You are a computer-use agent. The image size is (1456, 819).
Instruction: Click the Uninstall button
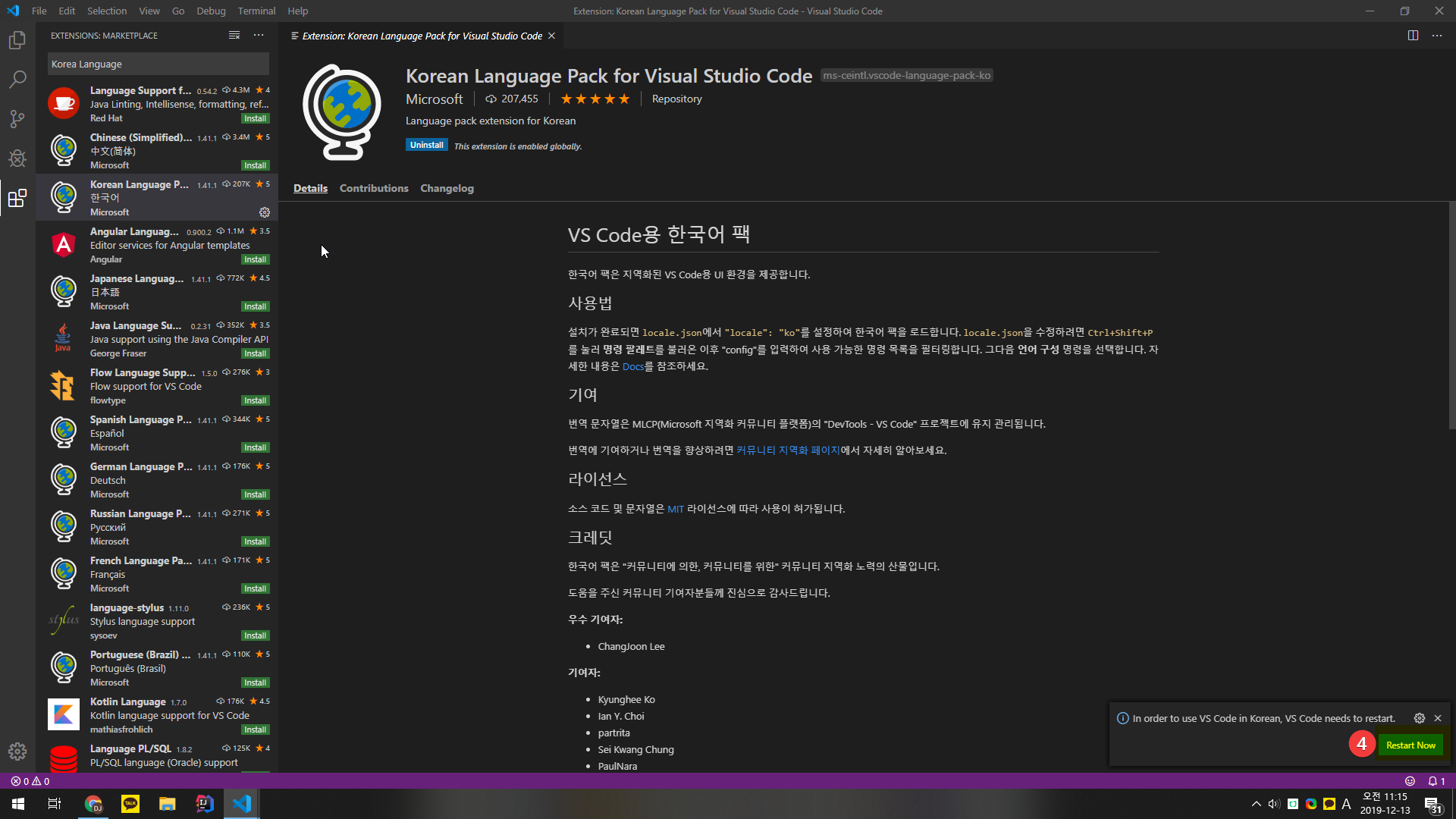pyautogui.click(x=426, y=145)
